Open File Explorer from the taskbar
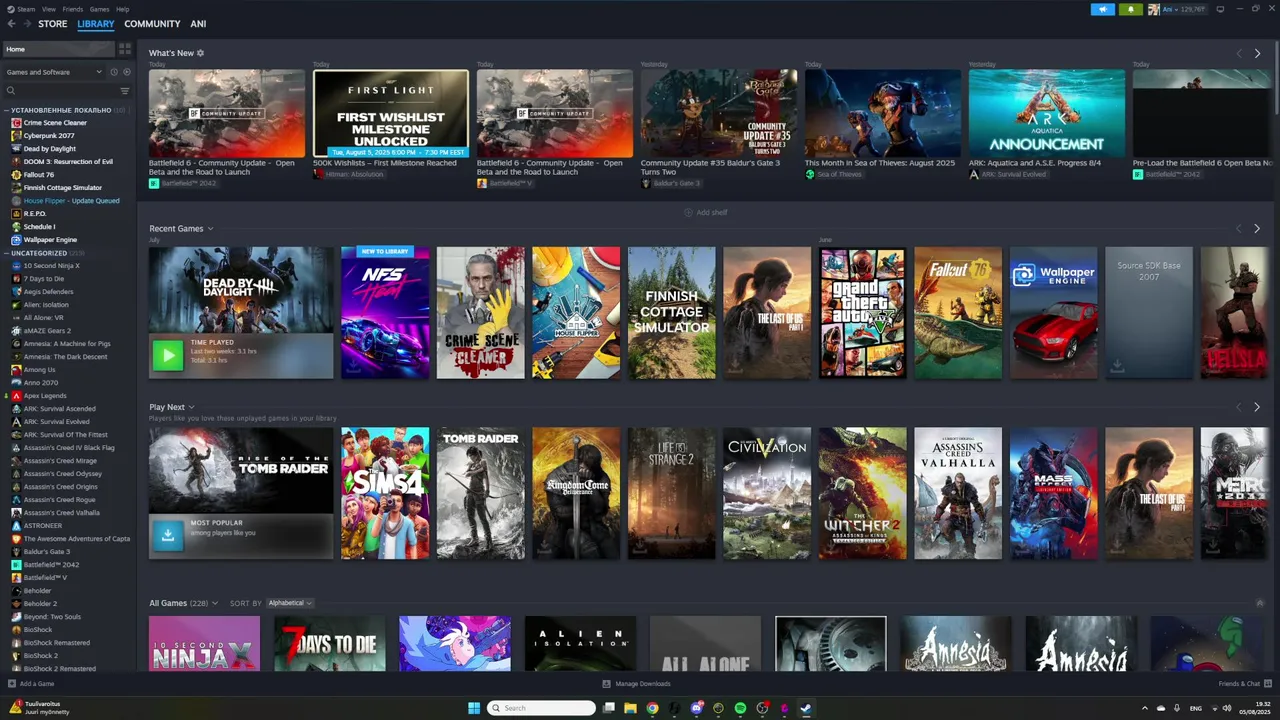 (x=630, y=708)
